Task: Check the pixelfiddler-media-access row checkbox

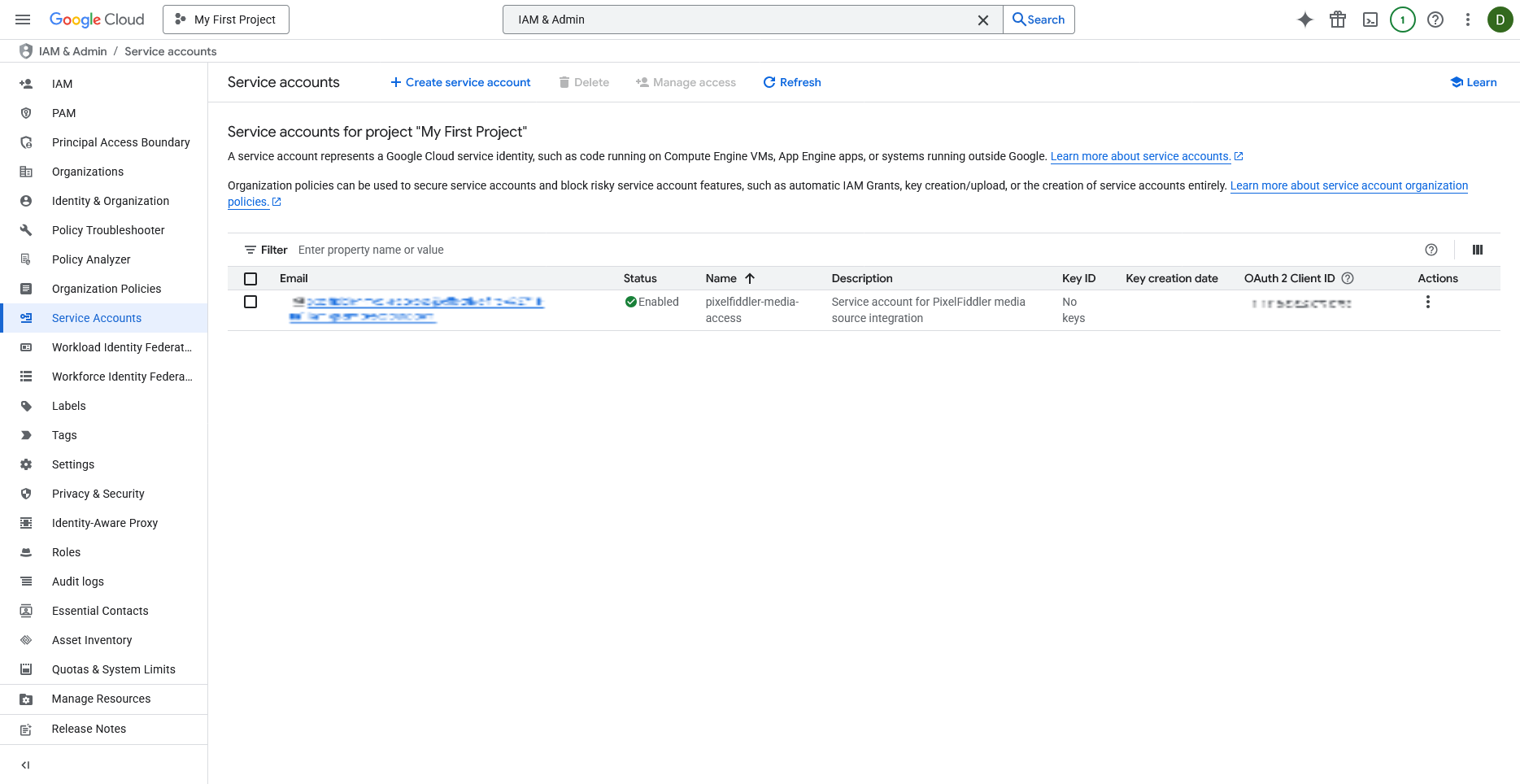Action: click(x=250, y=302)
